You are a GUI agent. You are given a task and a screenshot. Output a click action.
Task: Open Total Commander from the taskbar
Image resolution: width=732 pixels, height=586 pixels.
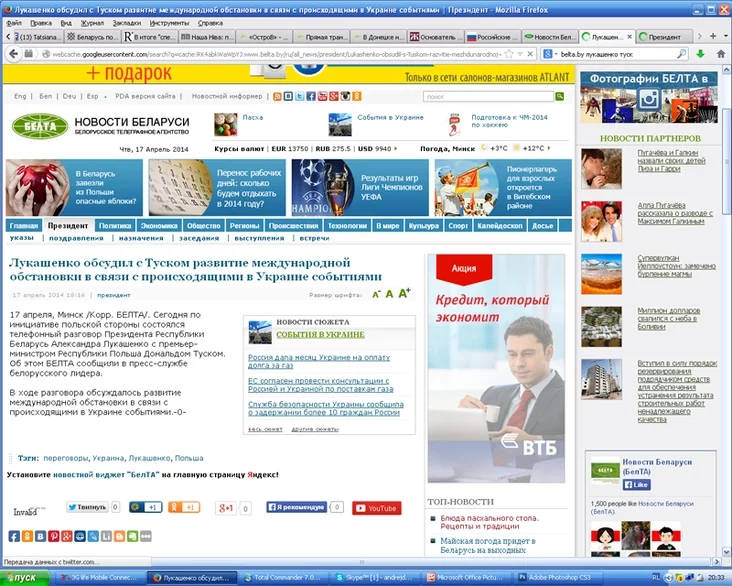[283, 578]
